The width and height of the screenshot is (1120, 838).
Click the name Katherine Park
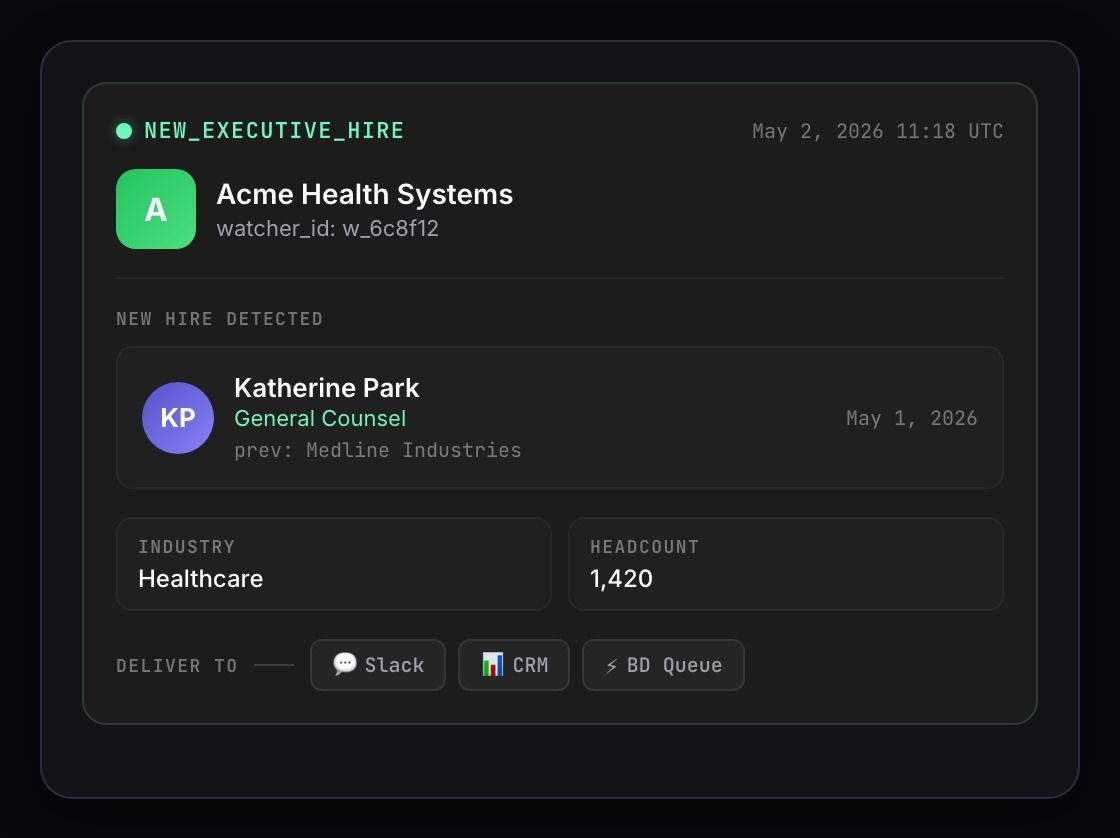coord(326,388)
